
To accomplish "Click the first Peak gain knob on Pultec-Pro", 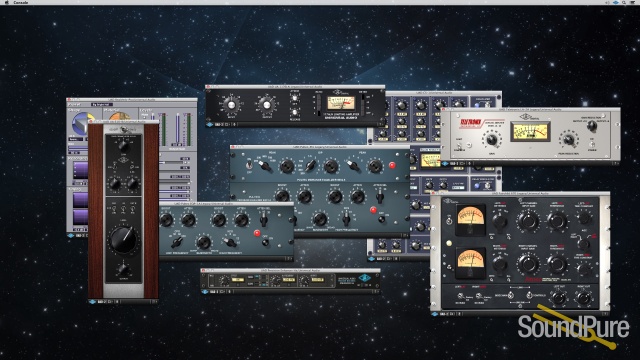I will [x=286, y=166].
